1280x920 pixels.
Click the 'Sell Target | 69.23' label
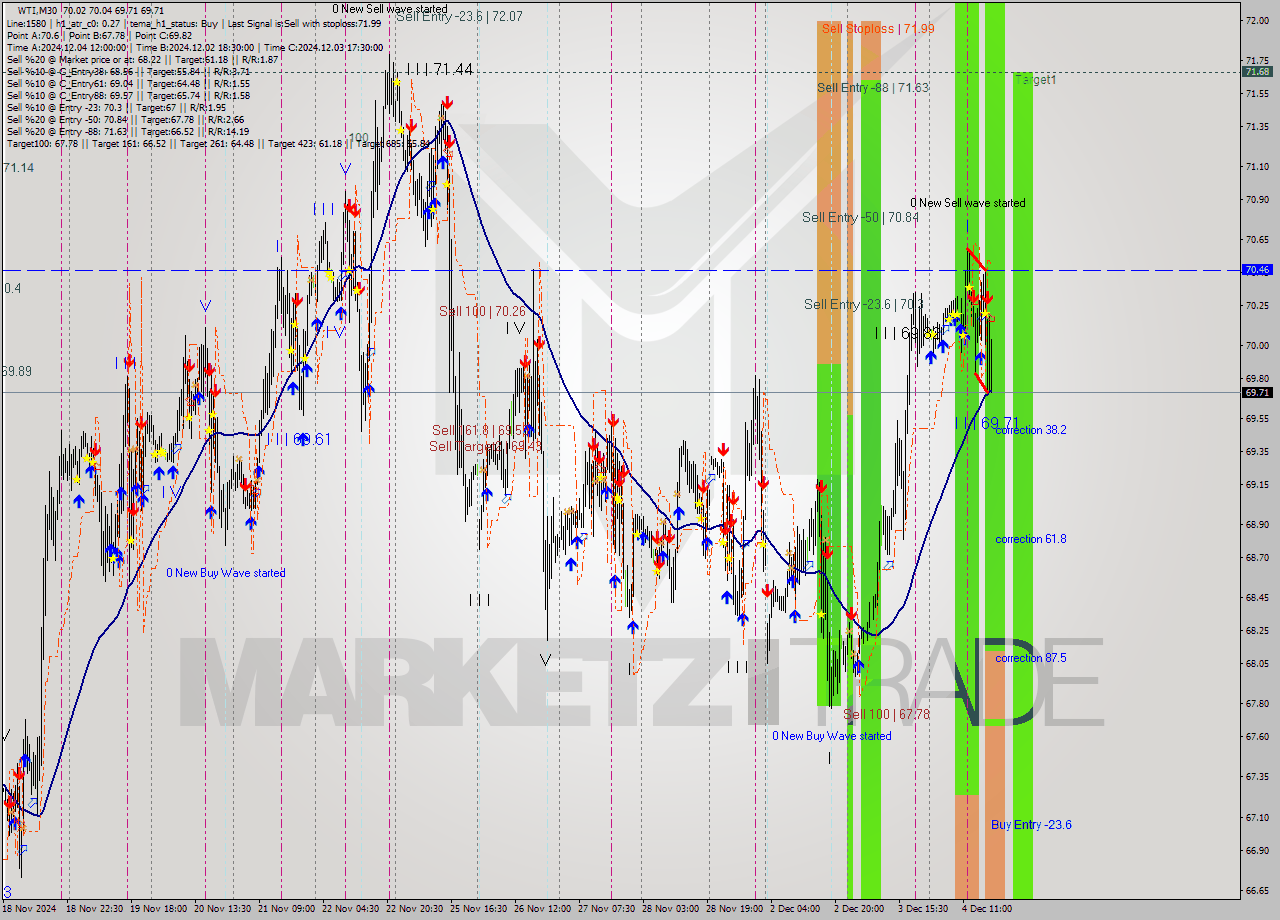(x=486, y=446)
